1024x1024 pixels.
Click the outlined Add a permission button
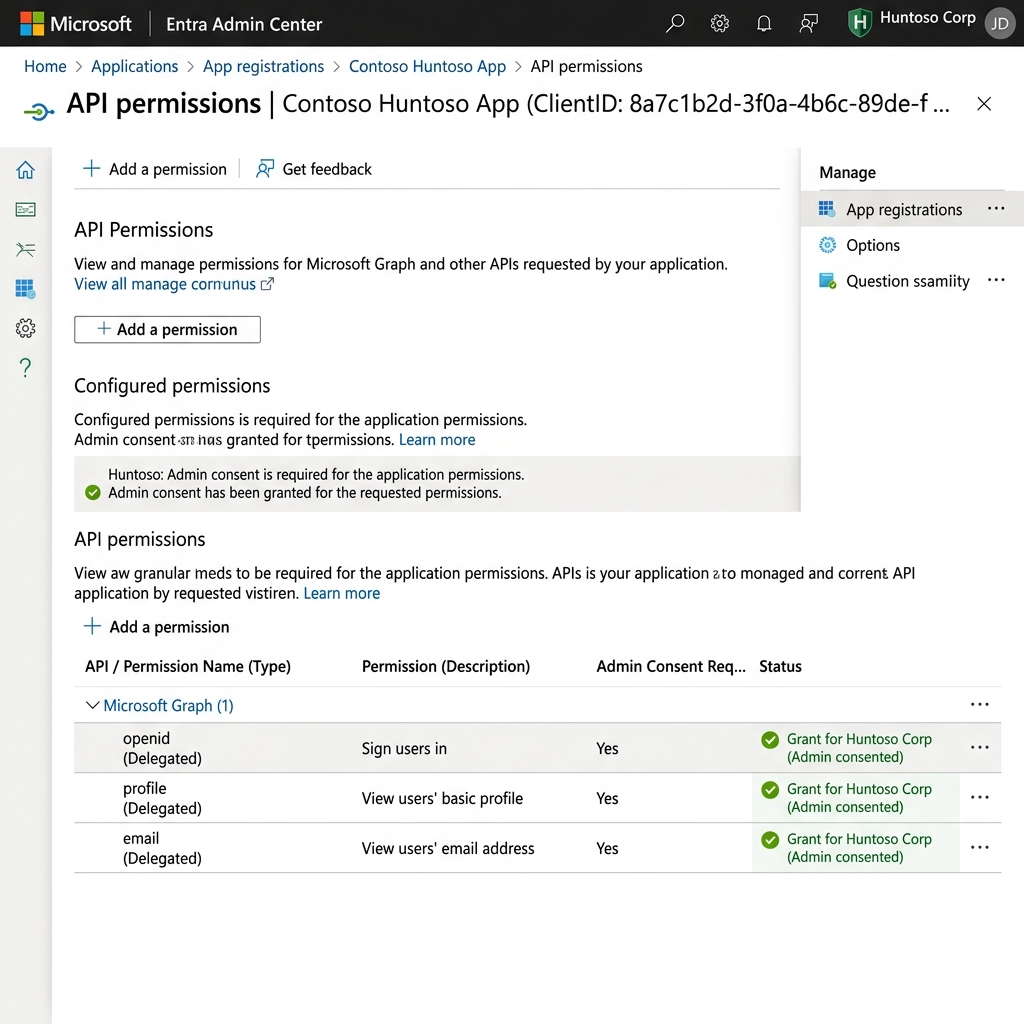coord(167,330)
